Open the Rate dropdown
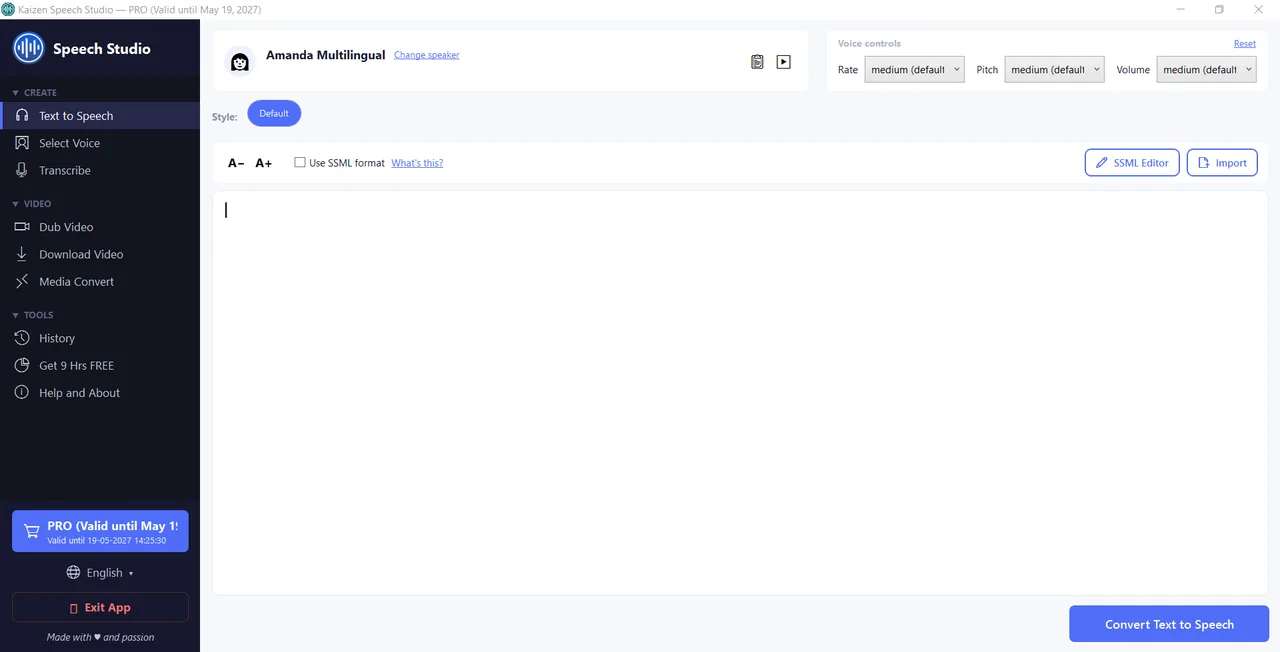The height and width of the screenshot is (652, 1280). (x=914, y=70)
